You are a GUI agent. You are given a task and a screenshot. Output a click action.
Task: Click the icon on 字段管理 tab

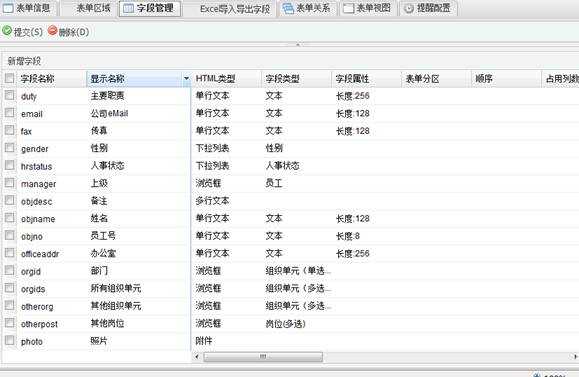128,8
